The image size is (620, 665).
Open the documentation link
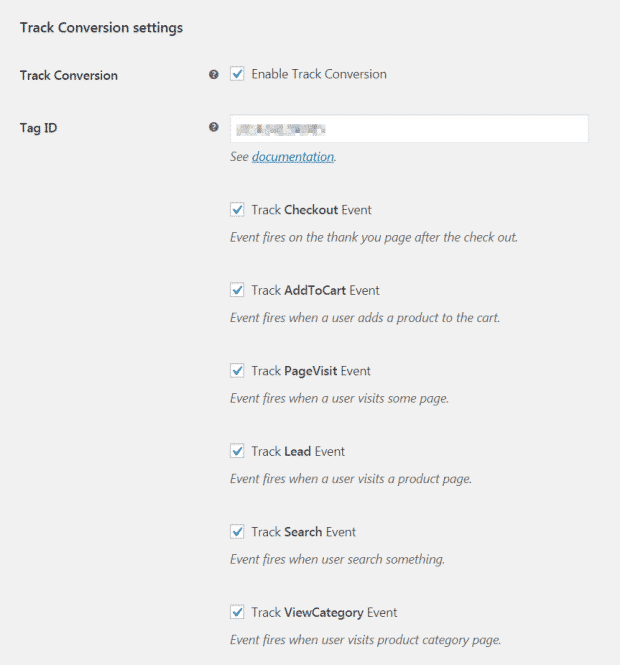click(292, 157)
